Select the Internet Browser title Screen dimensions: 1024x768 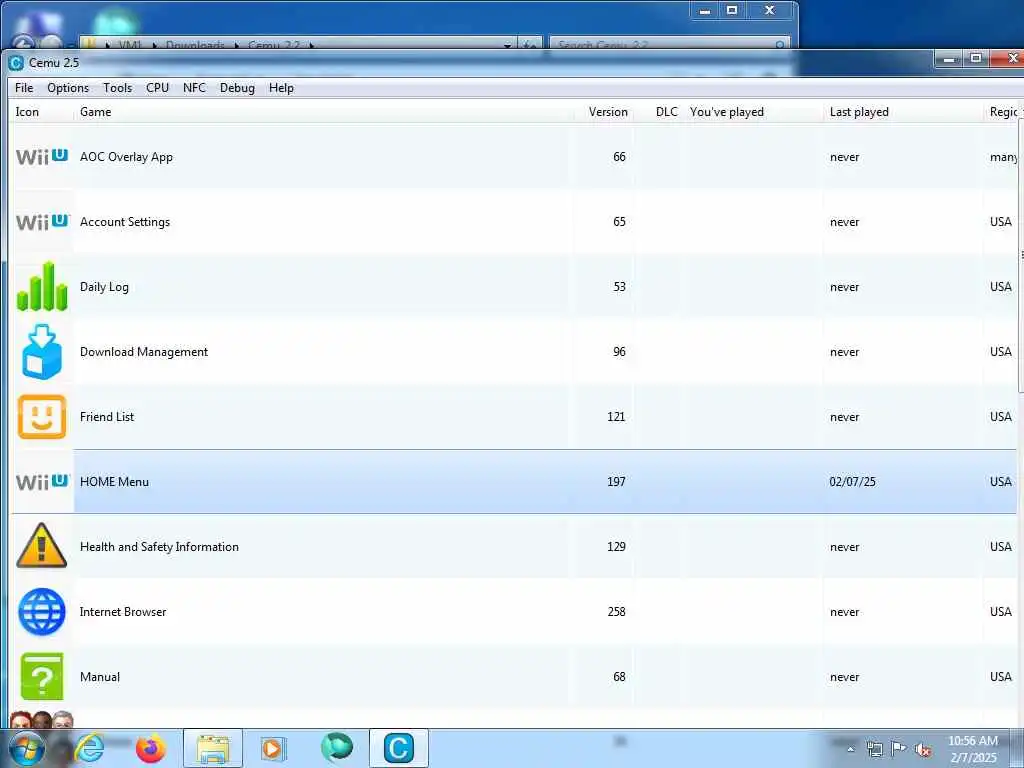click(x=123, y=612)
